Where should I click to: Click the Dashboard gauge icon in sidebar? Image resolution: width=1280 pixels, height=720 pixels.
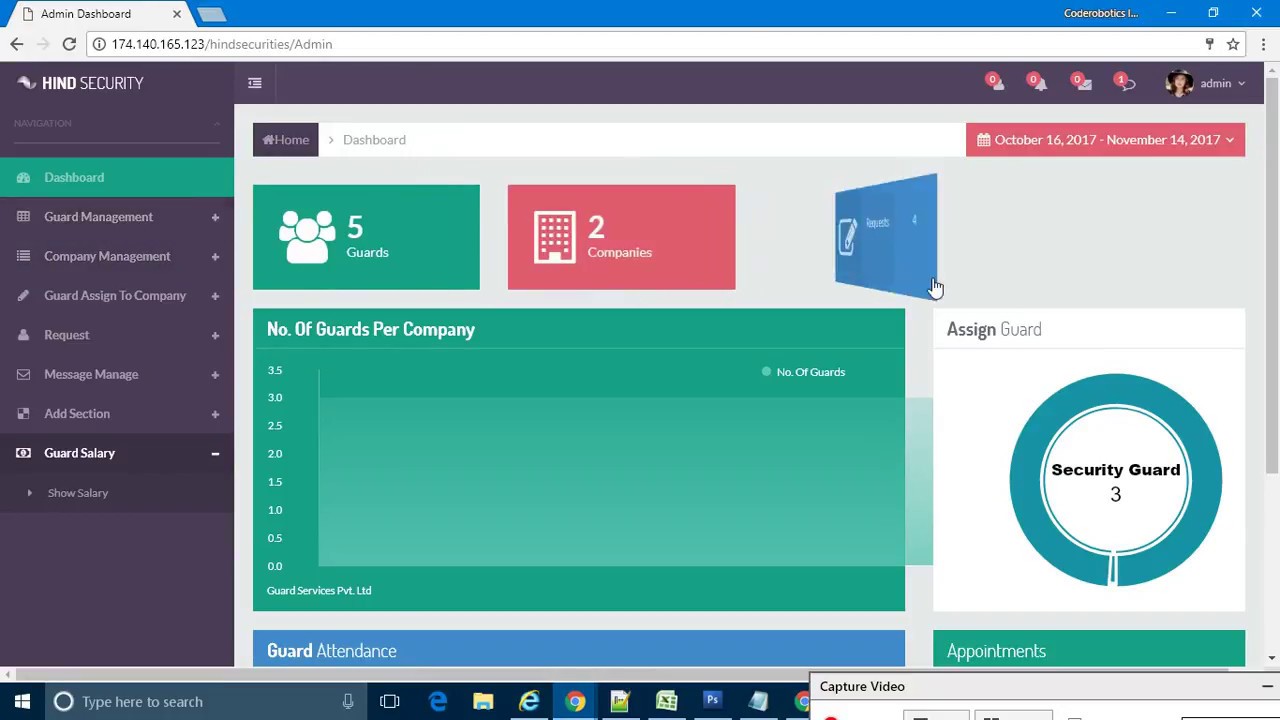[x=23, y=177]
